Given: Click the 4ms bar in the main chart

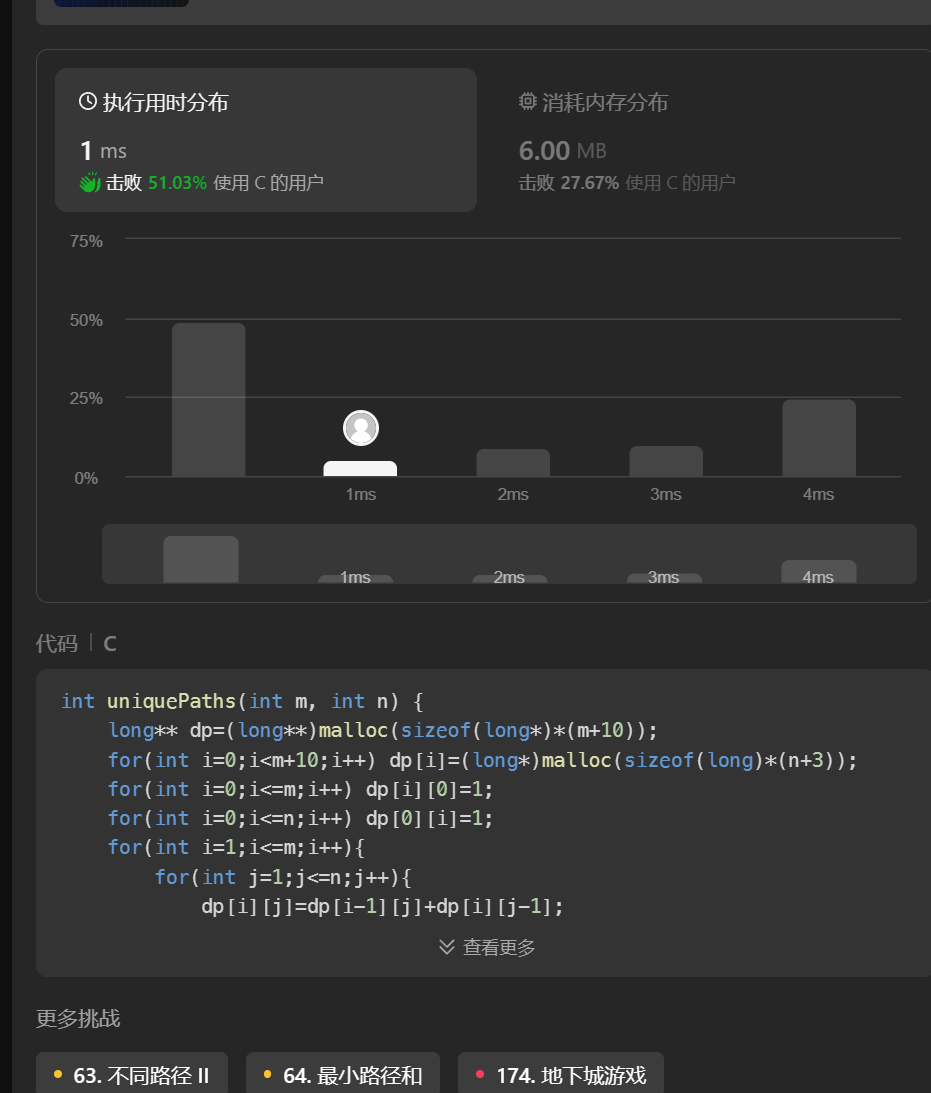Looking at the screenshot, I should click(x=818, y=438).
